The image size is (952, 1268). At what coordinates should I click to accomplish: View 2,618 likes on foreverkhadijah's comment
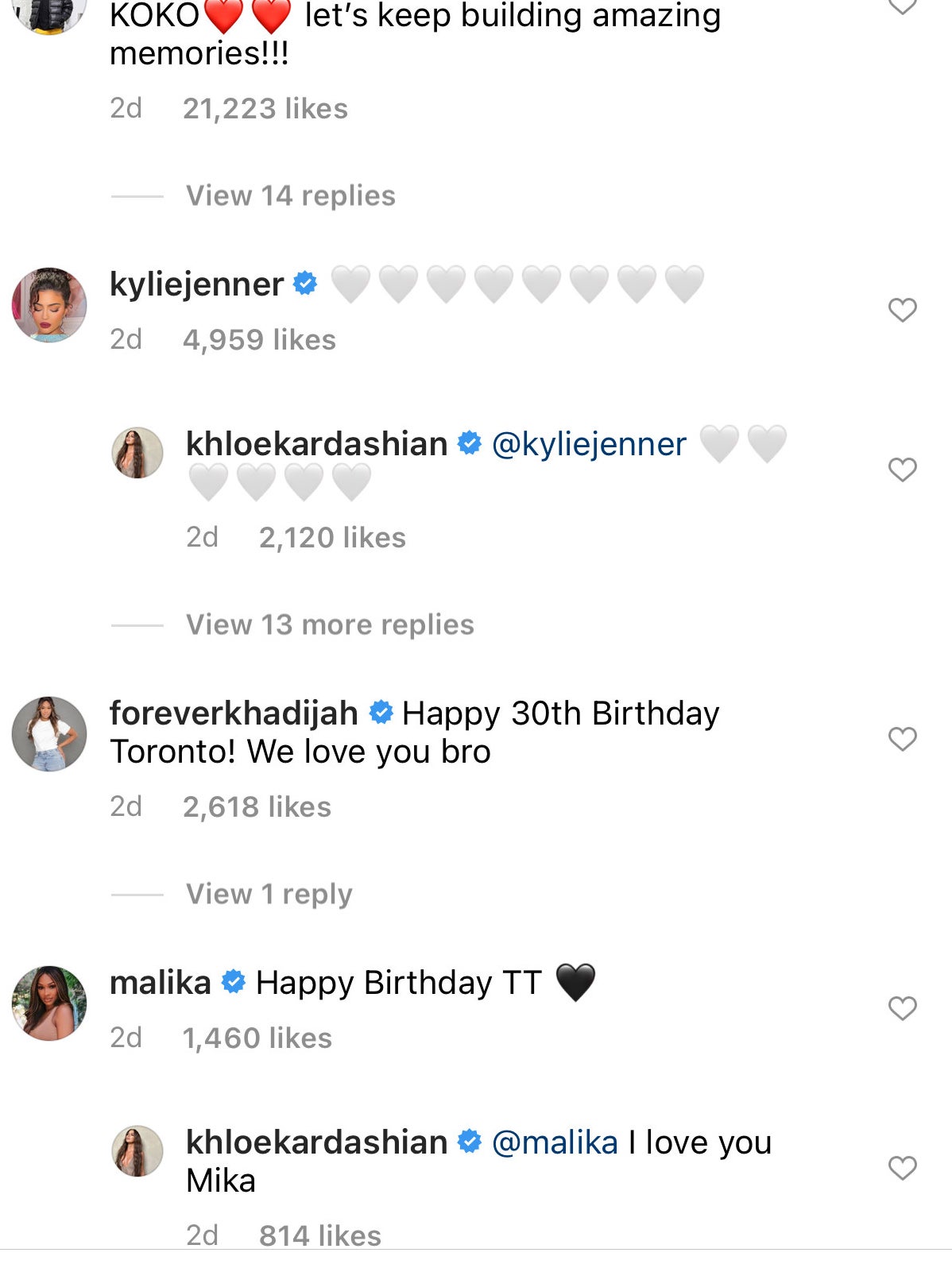pyautogui.click(x=257, y=807)
